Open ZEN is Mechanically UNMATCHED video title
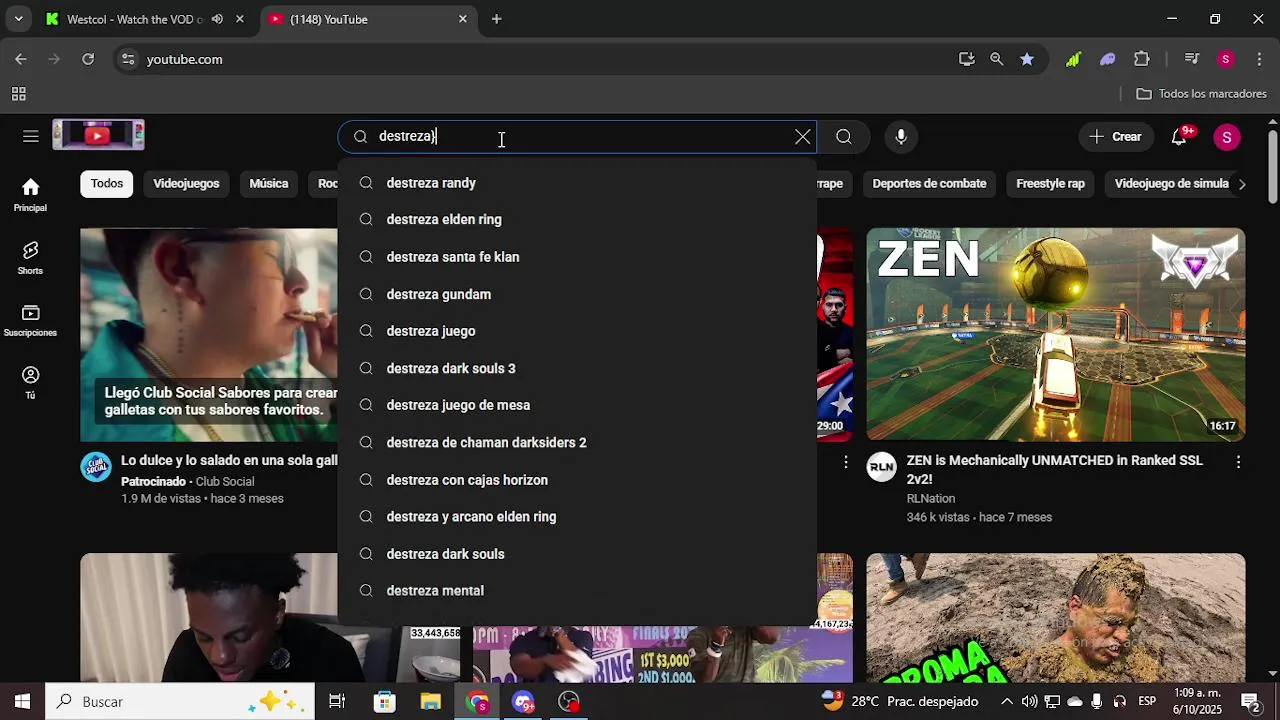1280x720 pixels. [x=1055, y=470]
